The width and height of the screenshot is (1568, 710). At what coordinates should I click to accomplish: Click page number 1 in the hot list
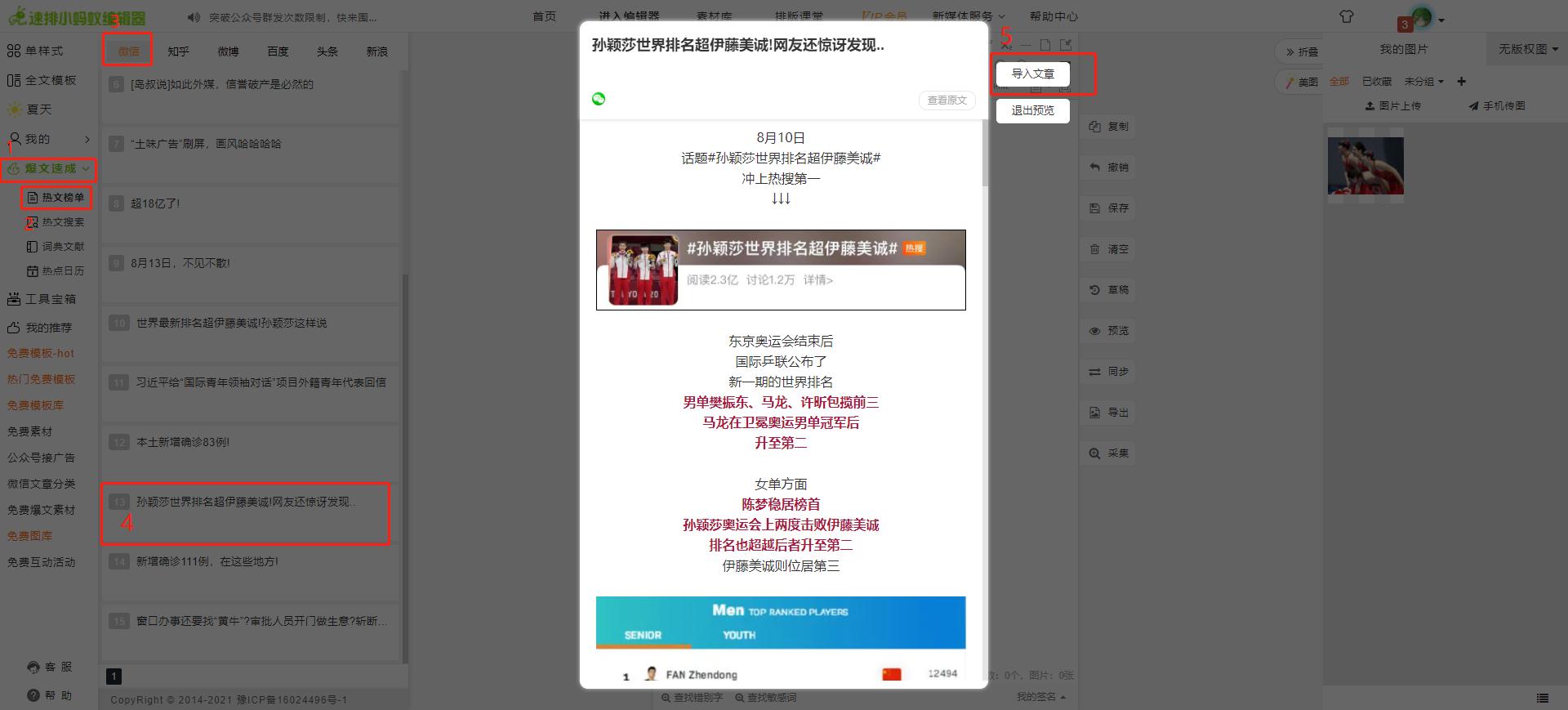pyautogui.click(x=114, y=676)
